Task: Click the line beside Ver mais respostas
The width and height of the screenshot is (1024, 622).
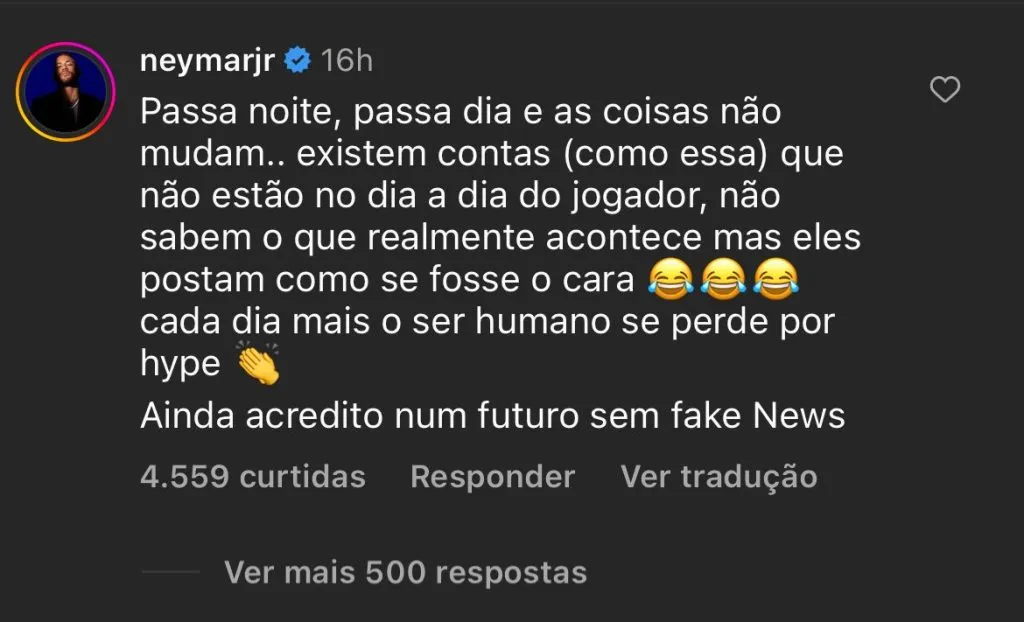Action: point(170,572)
